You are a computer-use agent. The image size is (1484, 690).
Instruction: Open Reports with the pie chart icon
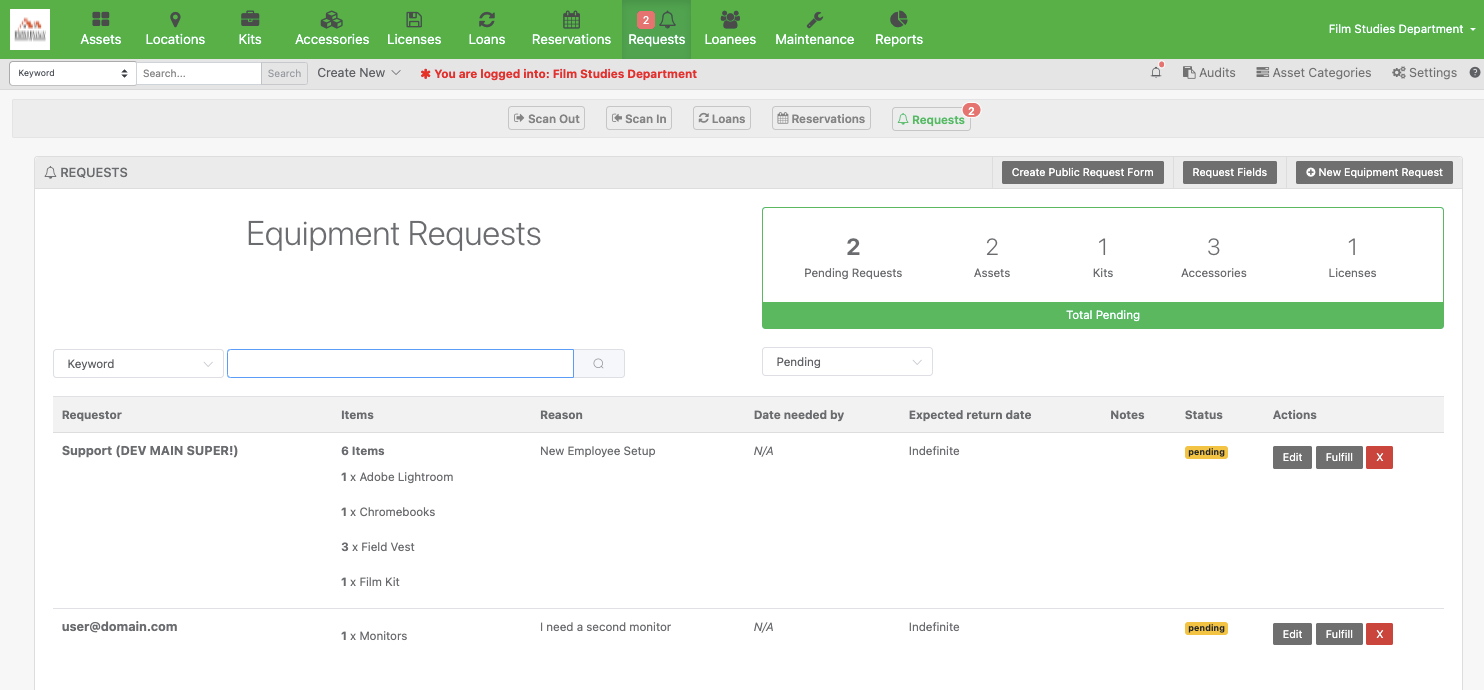point(898,29)
